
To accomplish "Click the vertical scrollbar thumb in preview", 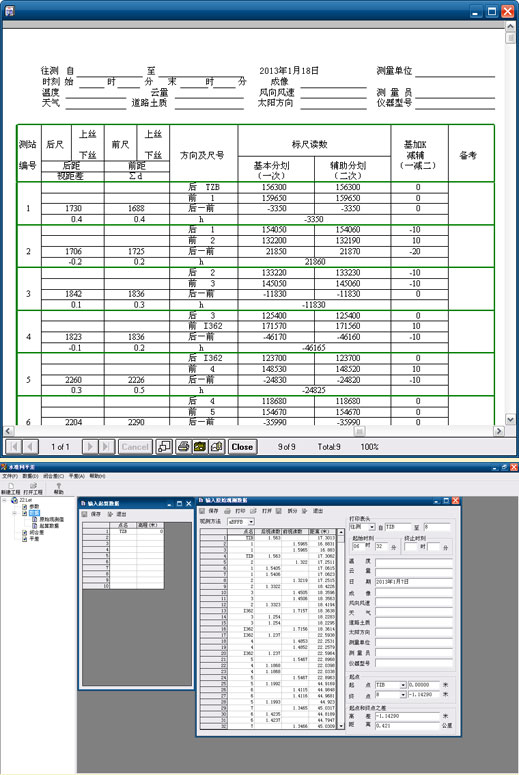I will [x=510, y=39].
